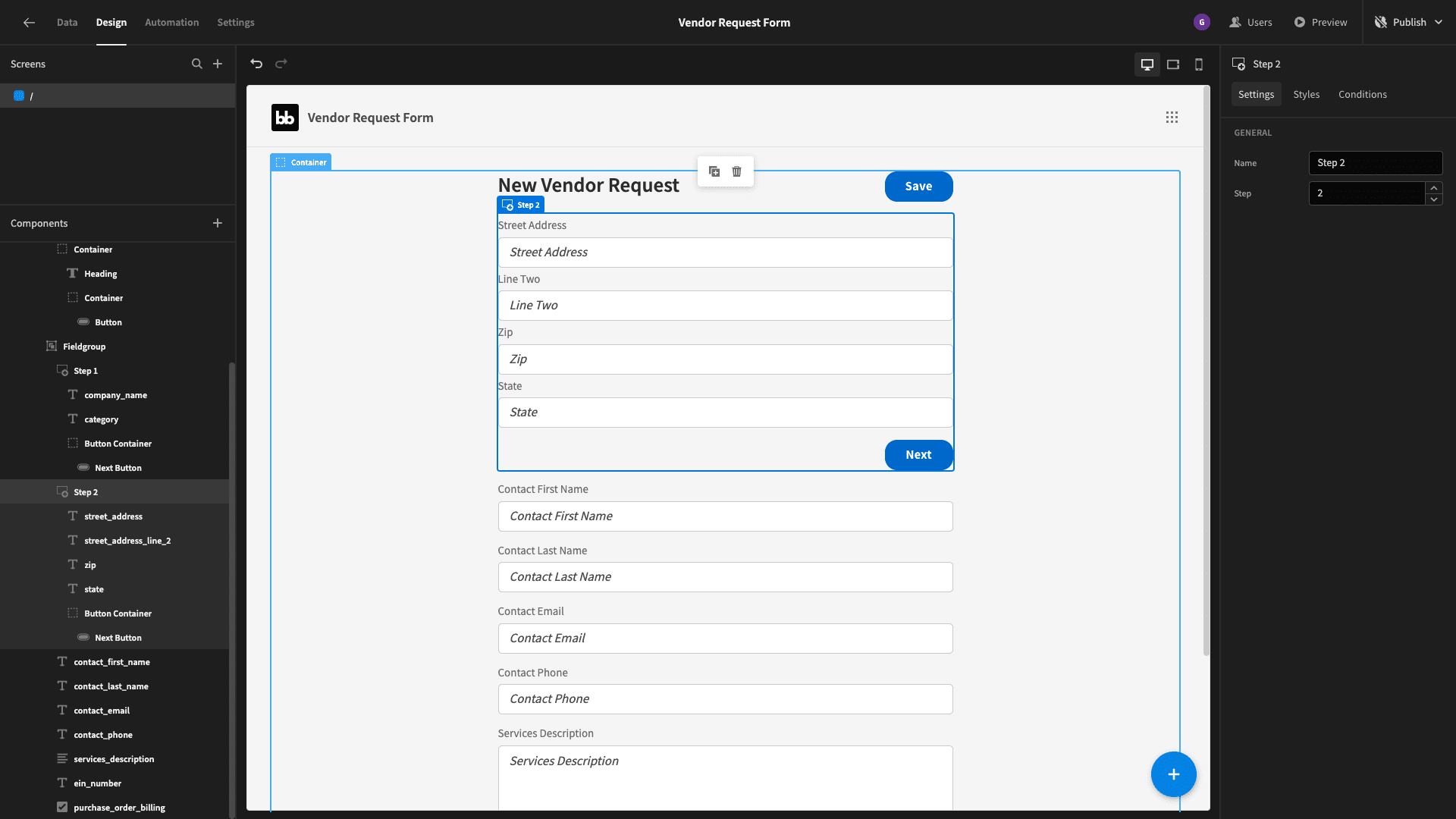Click the State input field

(725, 413)
